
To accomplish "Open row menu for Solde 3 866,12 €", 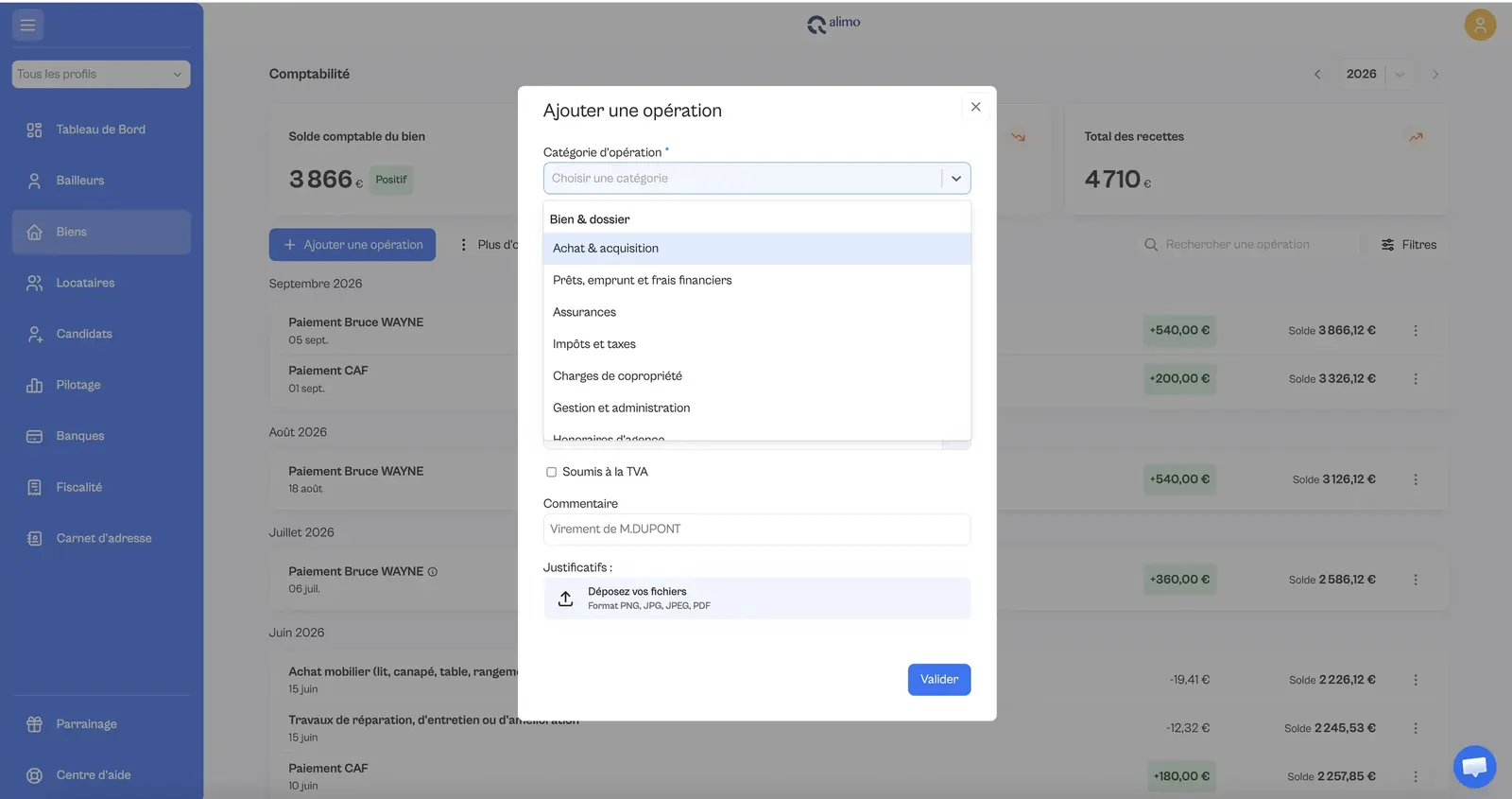I will 1416,331.
